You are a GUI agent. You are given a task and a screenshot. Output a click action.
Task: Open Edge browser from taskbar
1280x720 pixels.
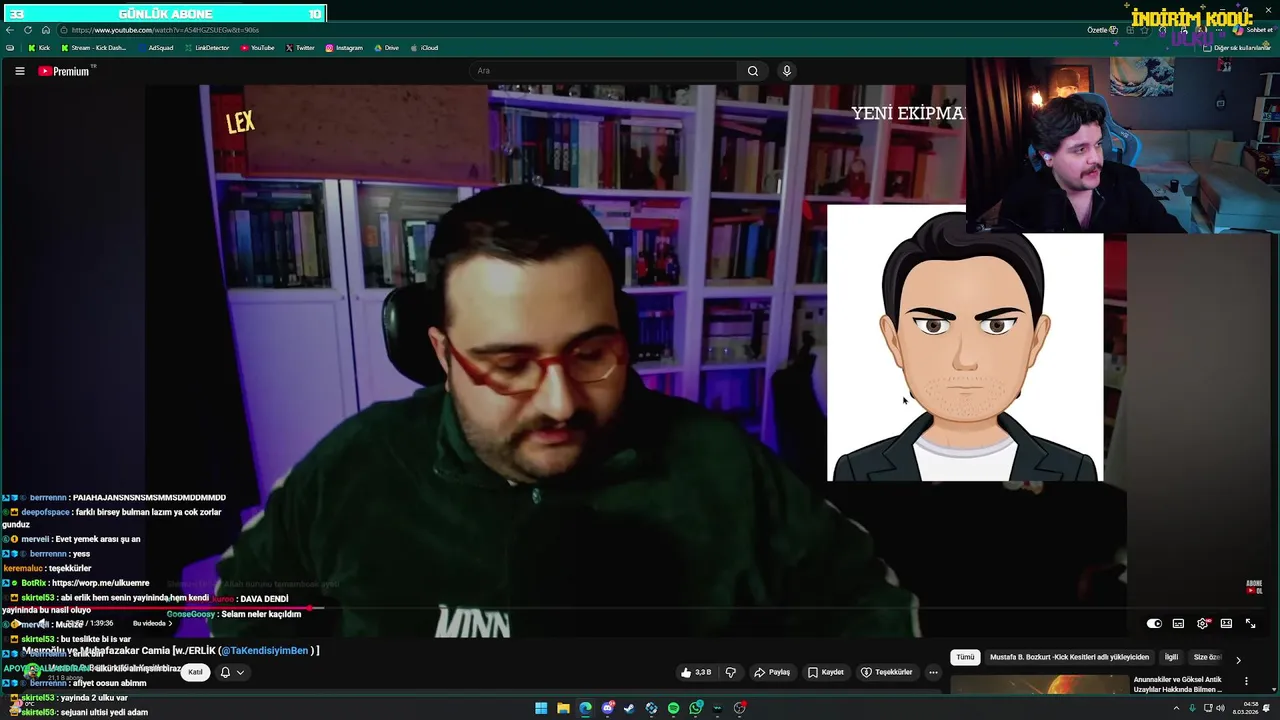pyautogui.click(x=585, y=708)
